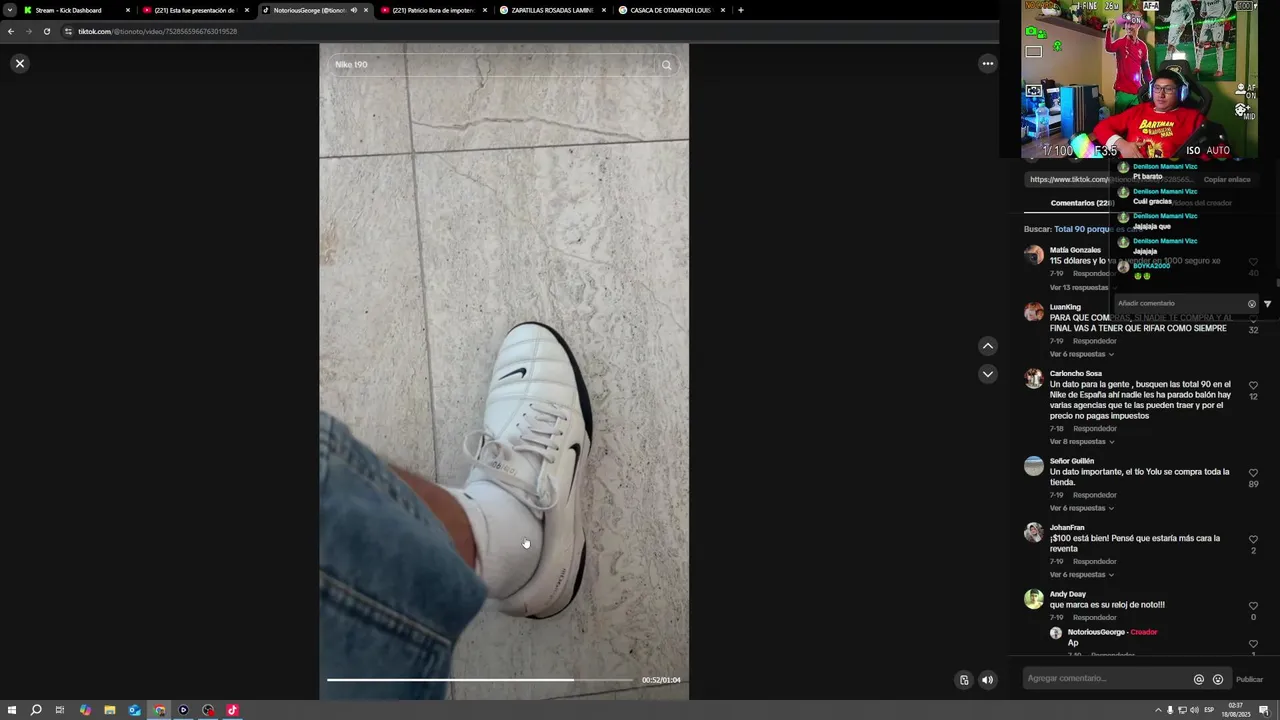Switch to Patricio llora de impotencia tab
This screenshot has width=1280, height=720.
pyautogui.click(x=433, y=10)
